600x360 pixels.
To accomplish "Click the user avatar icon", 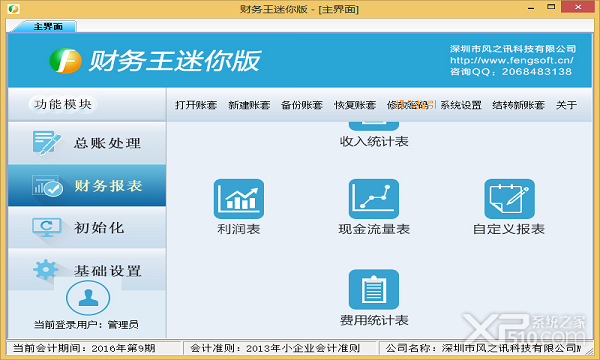I will (x=88, y=297).
